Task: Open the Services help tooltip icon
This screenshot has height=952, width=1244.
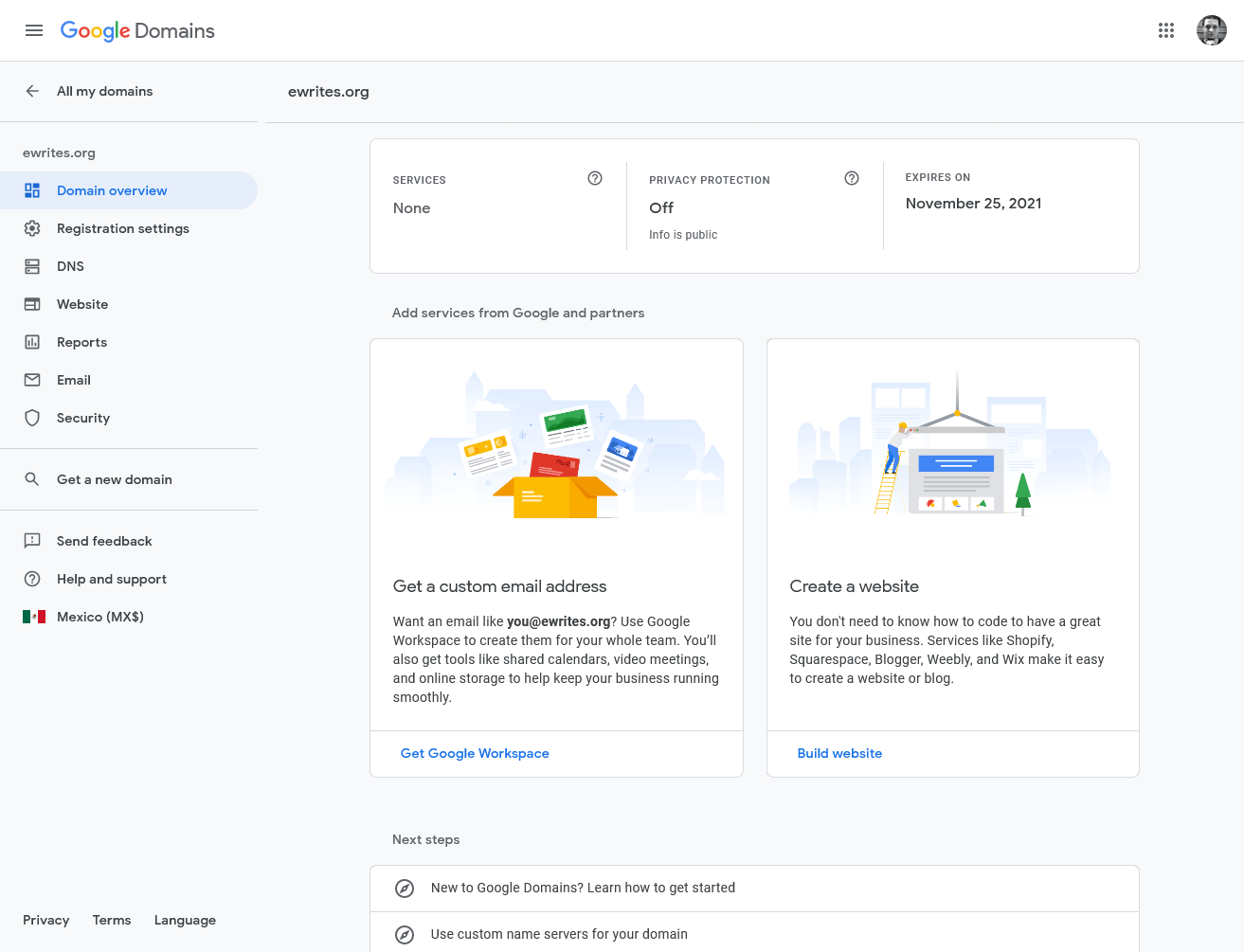Action: [595, 178]
